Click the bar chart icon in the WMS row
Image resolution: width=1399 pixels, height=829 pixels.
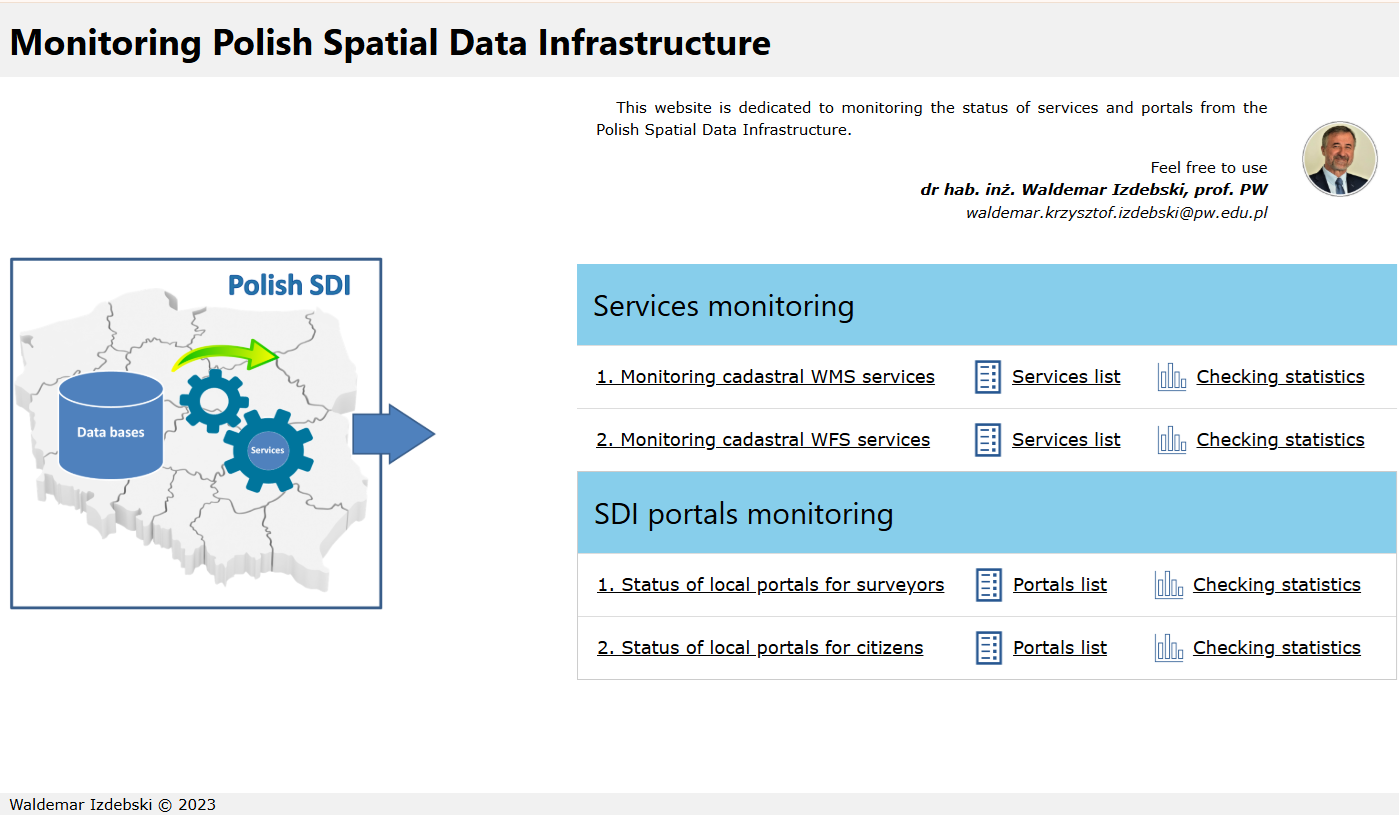(x=1171, y=377)
